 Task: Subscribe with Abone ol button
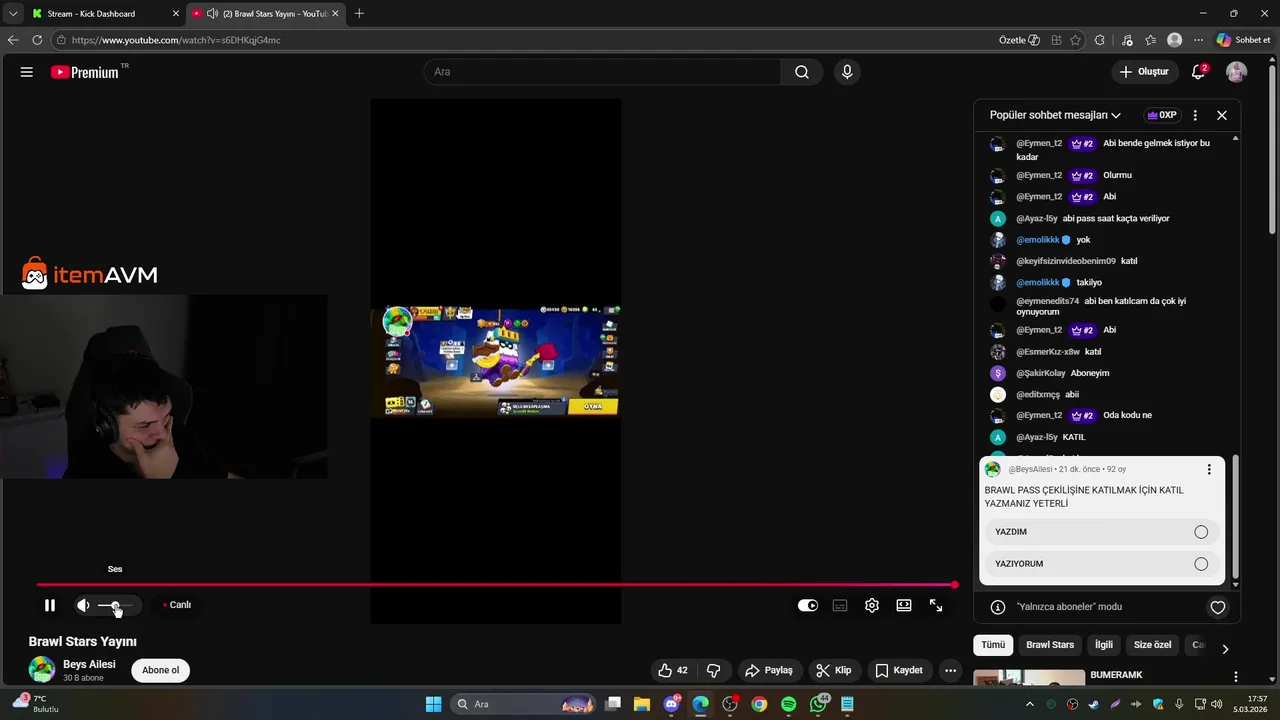tap(160, 670)
